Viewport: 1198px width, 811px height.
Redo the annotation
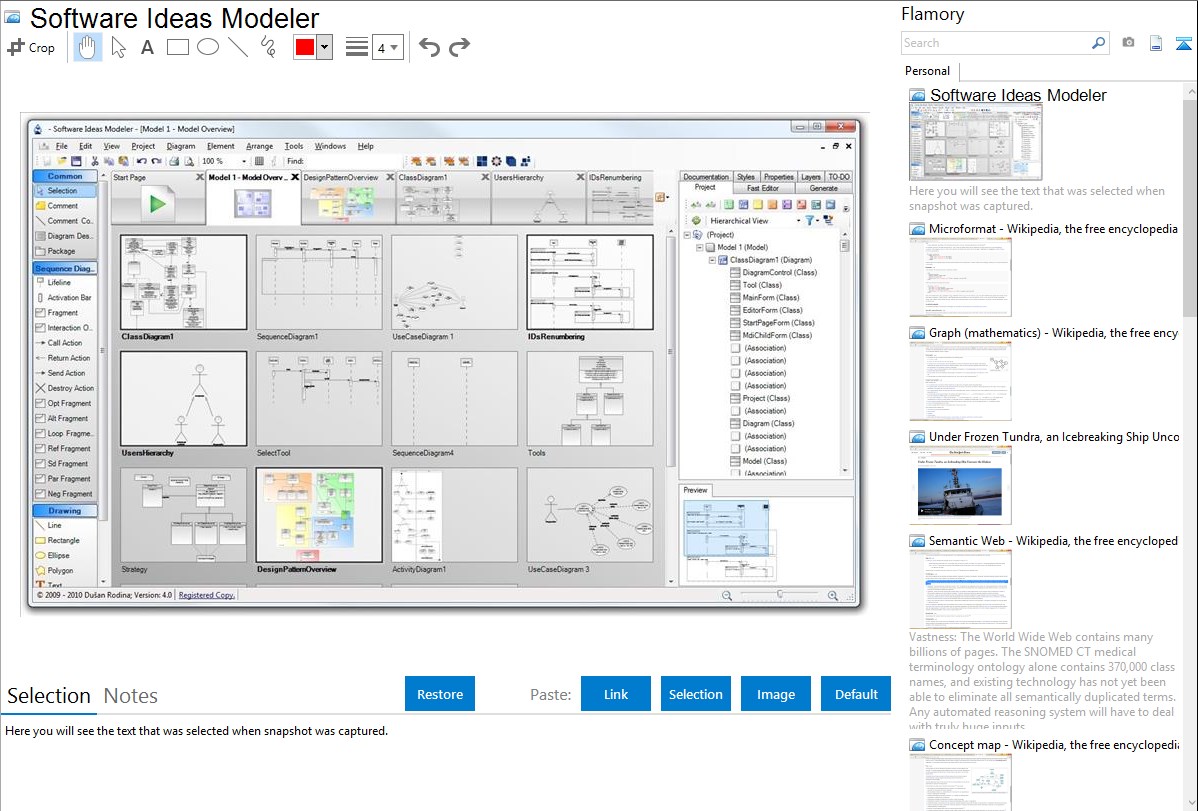[x=459, y=47]
